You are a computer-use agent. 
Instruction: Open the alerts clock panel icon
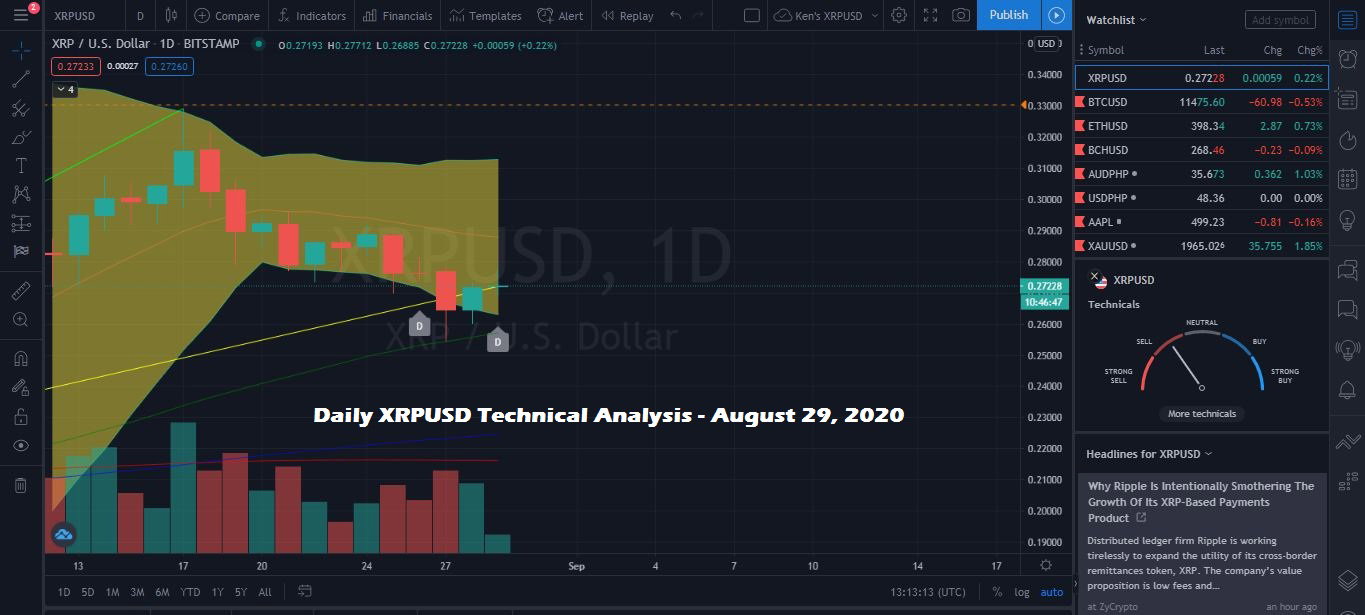pos(1348,59)
